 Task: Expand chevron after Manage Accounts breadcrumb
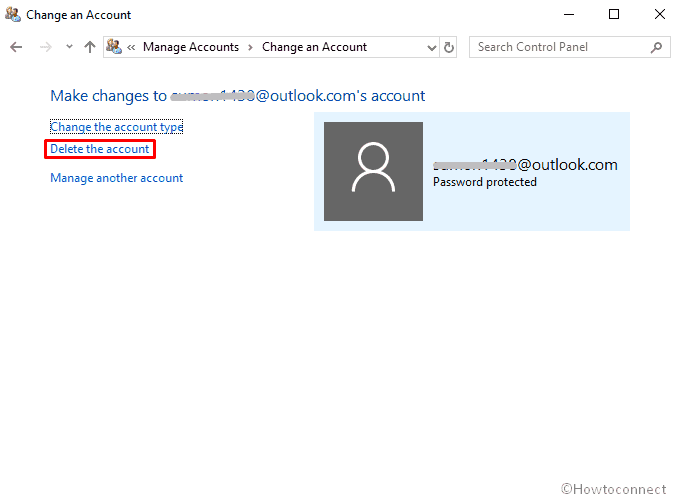pyautogui.click(x=250, y=47)
